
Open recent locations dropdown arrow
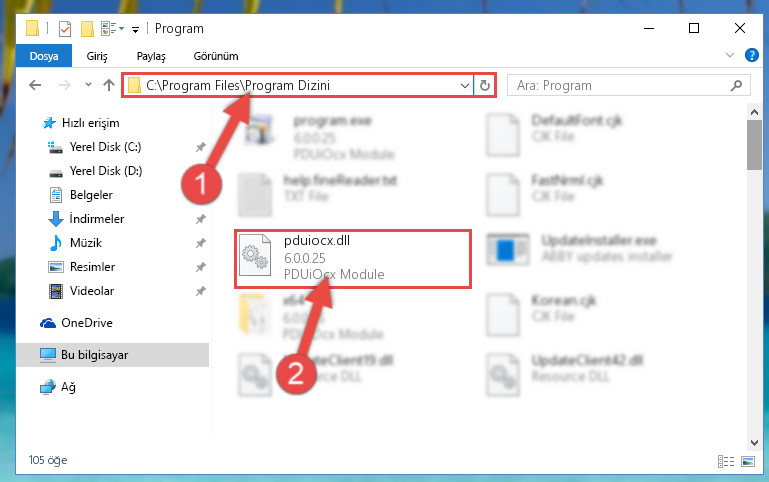pyautogui.click(x=88, y=85)
